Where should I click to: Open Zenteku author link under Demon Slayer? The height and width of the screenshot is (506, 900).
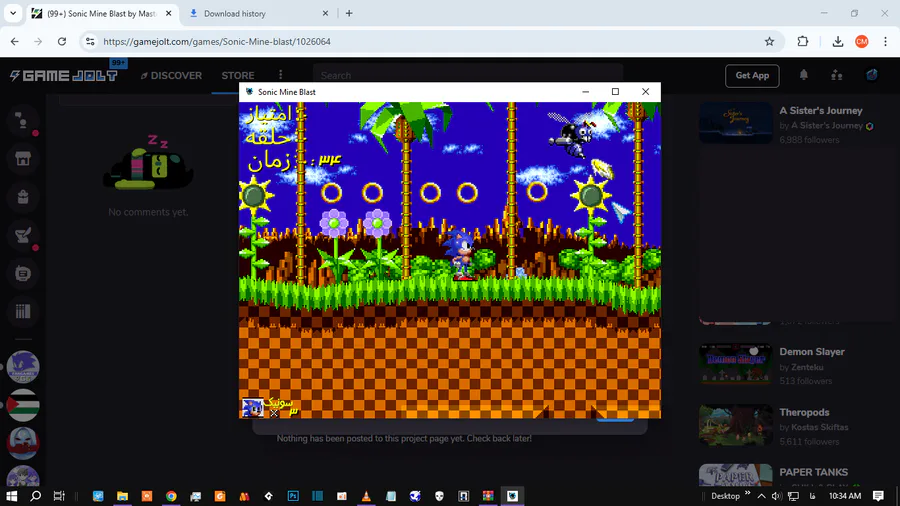(x=807, y=367)
